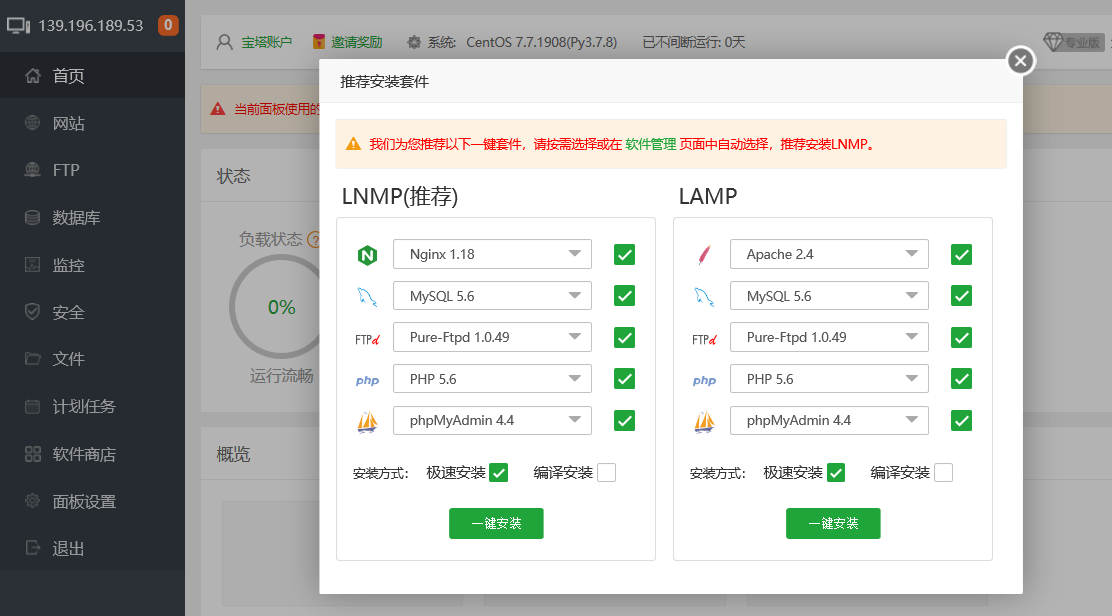
Task: Click the FTP icon in LNMP panel
Action: click(367, 339)
